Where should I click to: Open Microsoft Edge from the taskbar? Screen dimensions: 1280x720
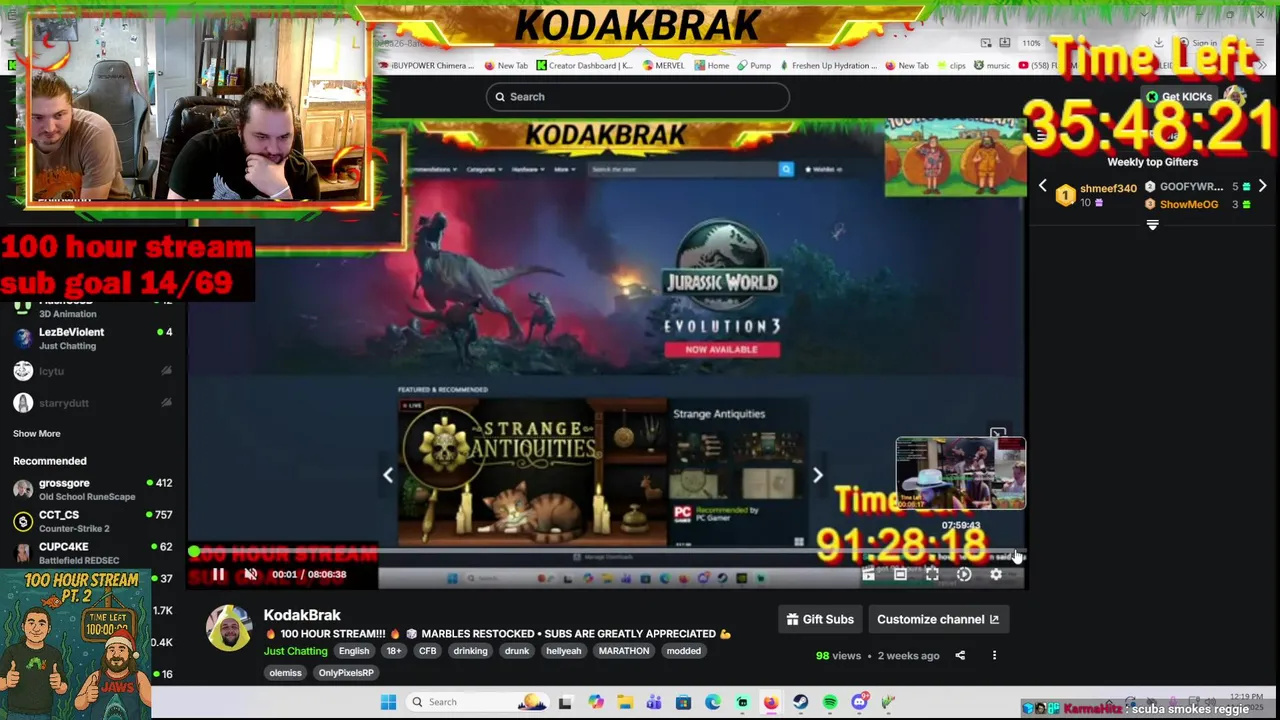click(x=713, y=702)
